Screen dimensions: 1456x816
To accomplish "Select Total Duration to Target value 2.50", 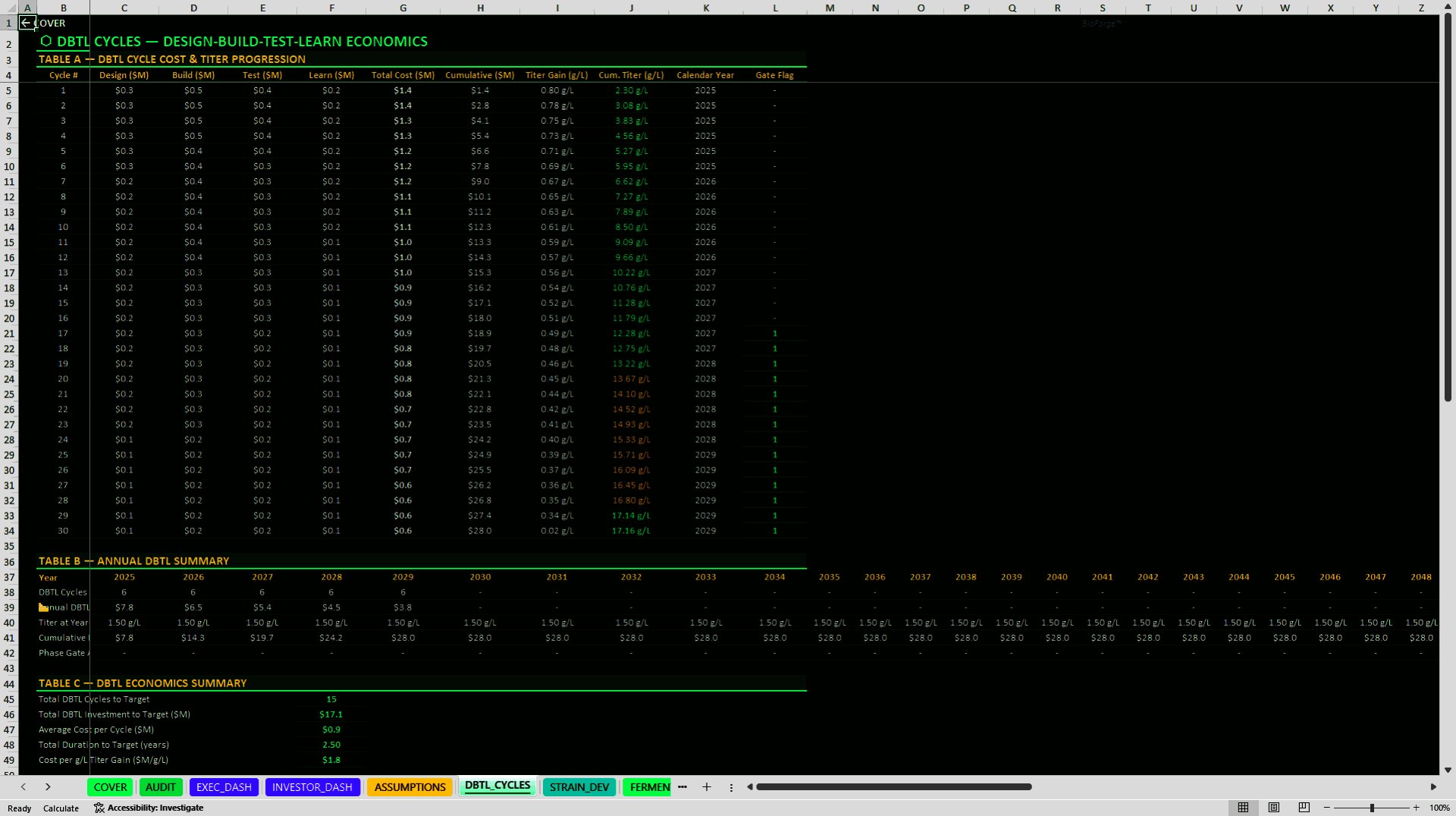I will tap(331, 745).
